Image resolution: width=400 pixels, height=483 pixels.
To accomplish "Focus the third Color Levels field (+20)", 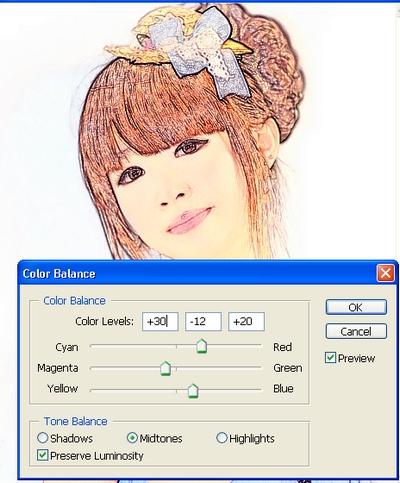I will click(247, 321).
